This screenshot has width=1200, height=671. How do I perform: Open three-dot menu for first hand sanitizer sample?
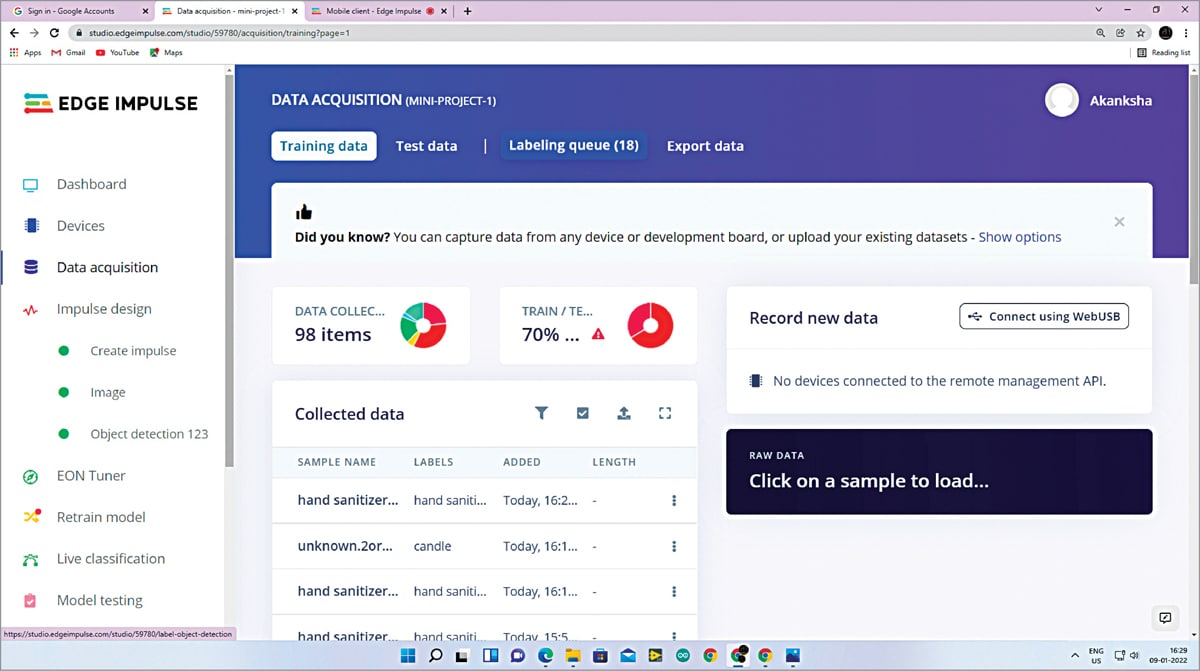coord(674,500)
